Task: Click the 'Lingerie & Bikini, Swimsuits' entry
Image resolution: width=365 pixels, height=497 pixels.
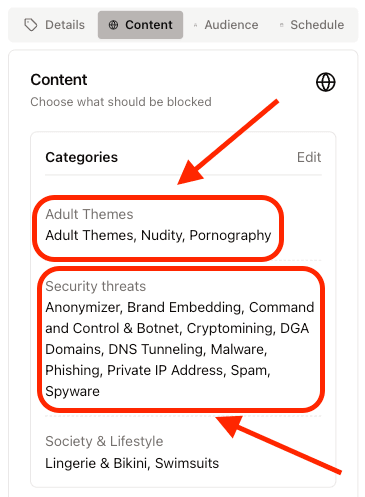Action: click(132, 463)
